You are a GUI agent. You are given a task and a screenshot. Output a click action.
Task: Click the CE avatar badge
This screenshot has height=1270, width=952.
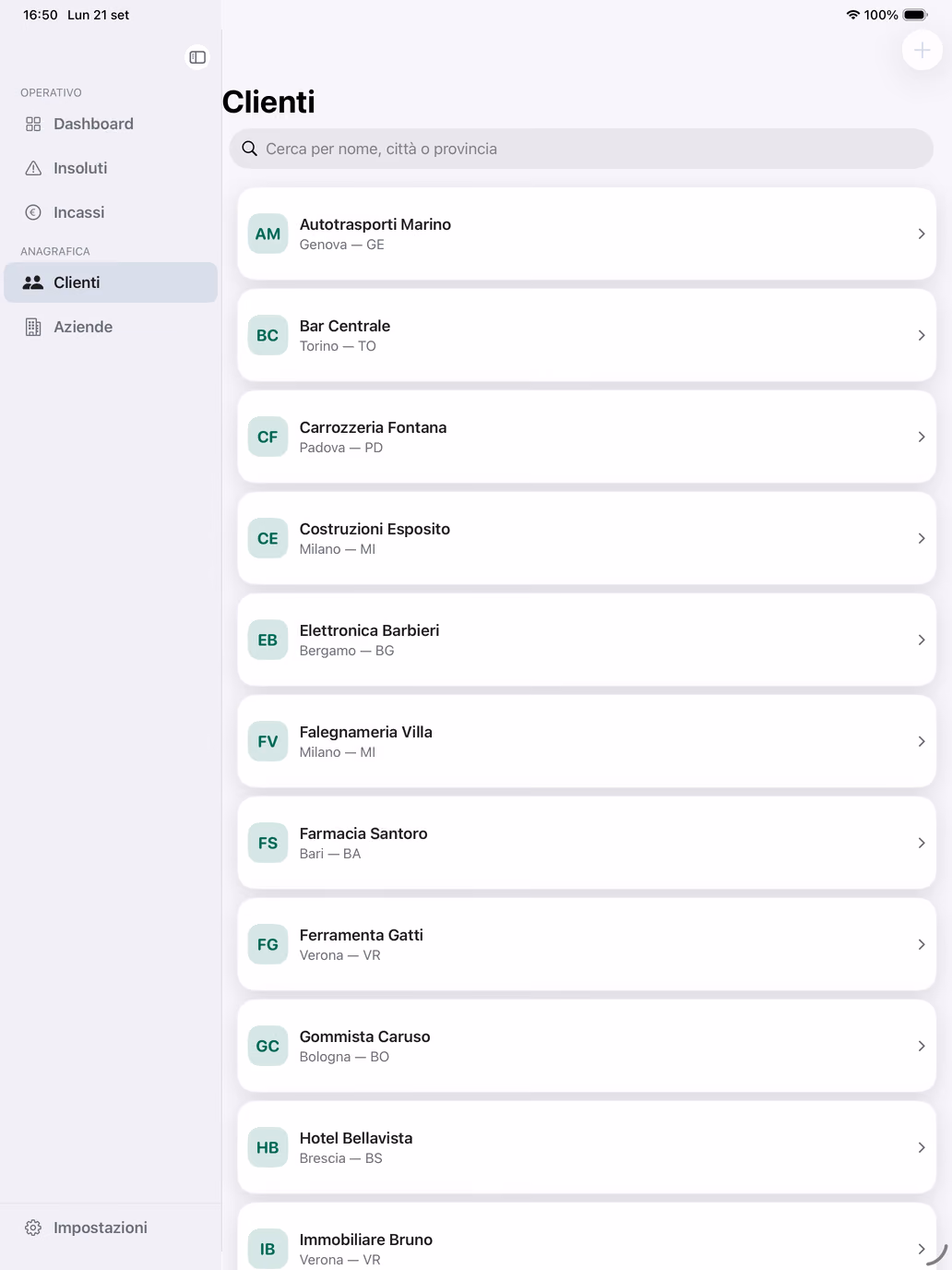tap(268, 538)
